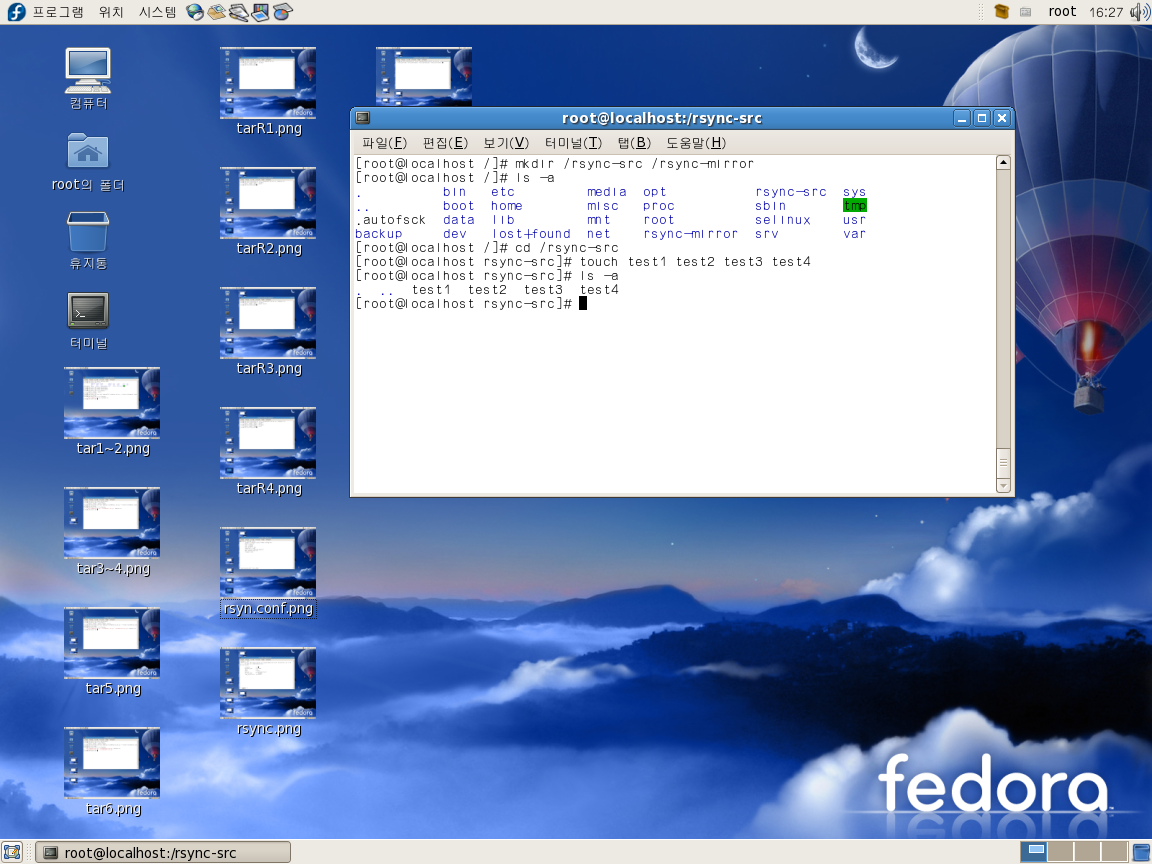Select the Terminal desktop launcher icon
1152x864 pixels.
(88, 311)
